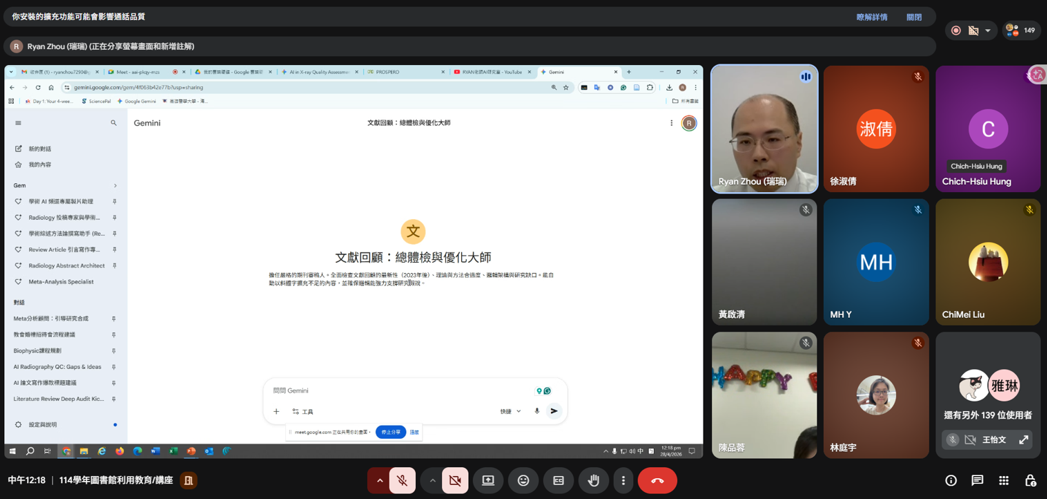This screenshot has width=1047, height=499.
Task: Start 新的對話 in Gemini sidebar
Action: (x=39, y=148)
